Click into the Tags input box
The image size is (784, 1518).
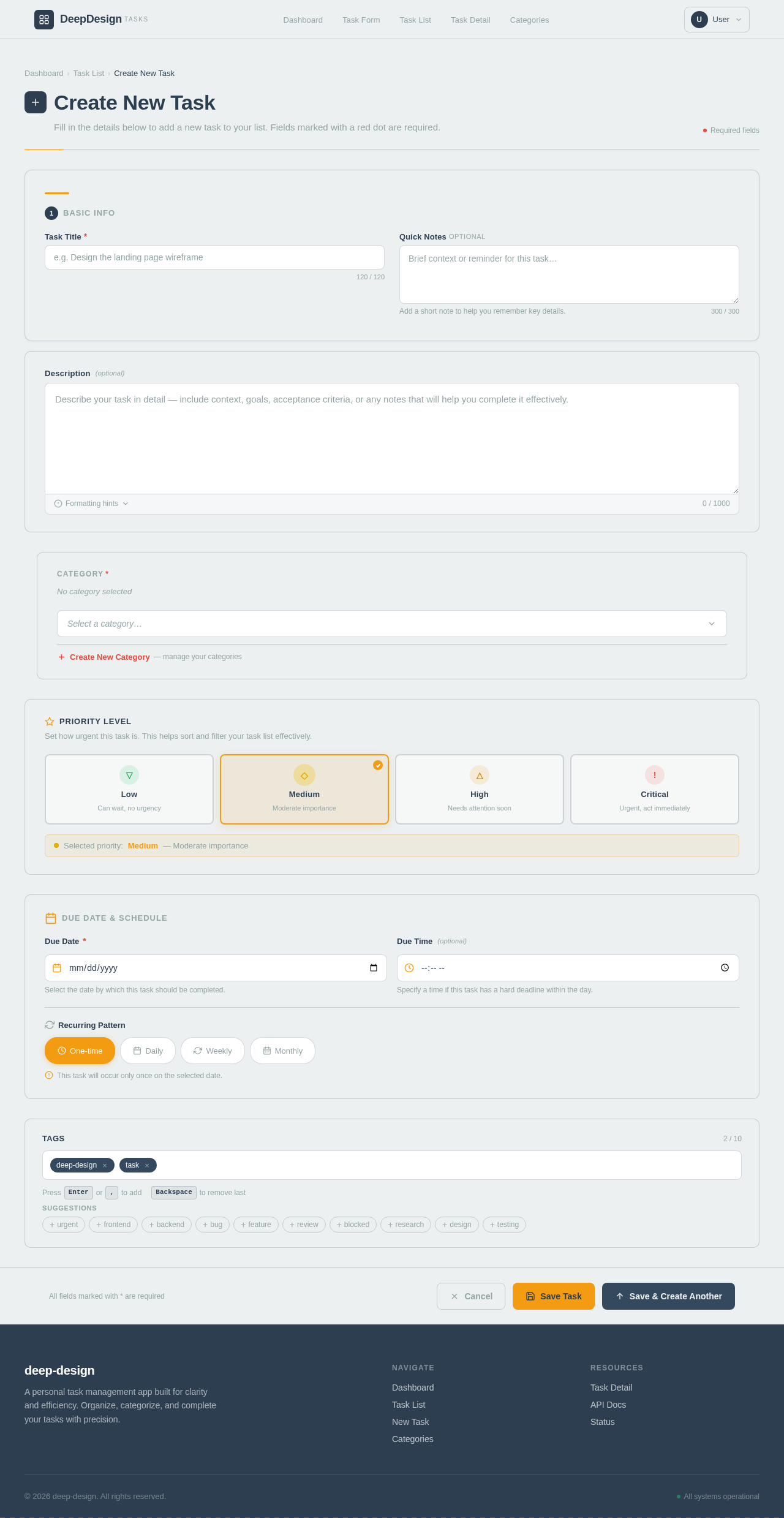pos(392,1165)
